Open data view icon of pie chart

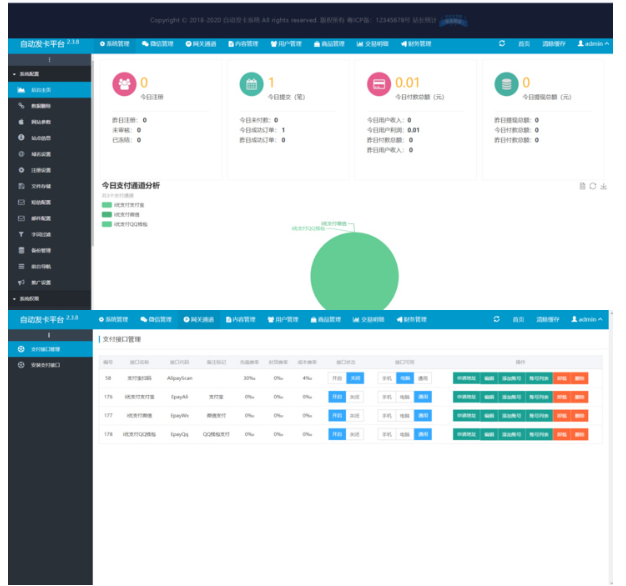tap(582, 186)
